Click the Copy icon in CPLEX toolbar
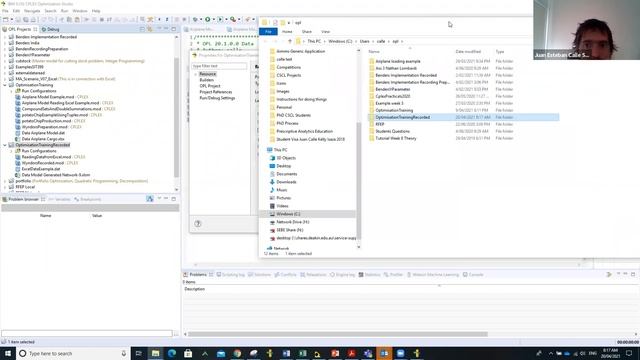Image resolution: width=640 pixels, height=360 pixels. 69,19
